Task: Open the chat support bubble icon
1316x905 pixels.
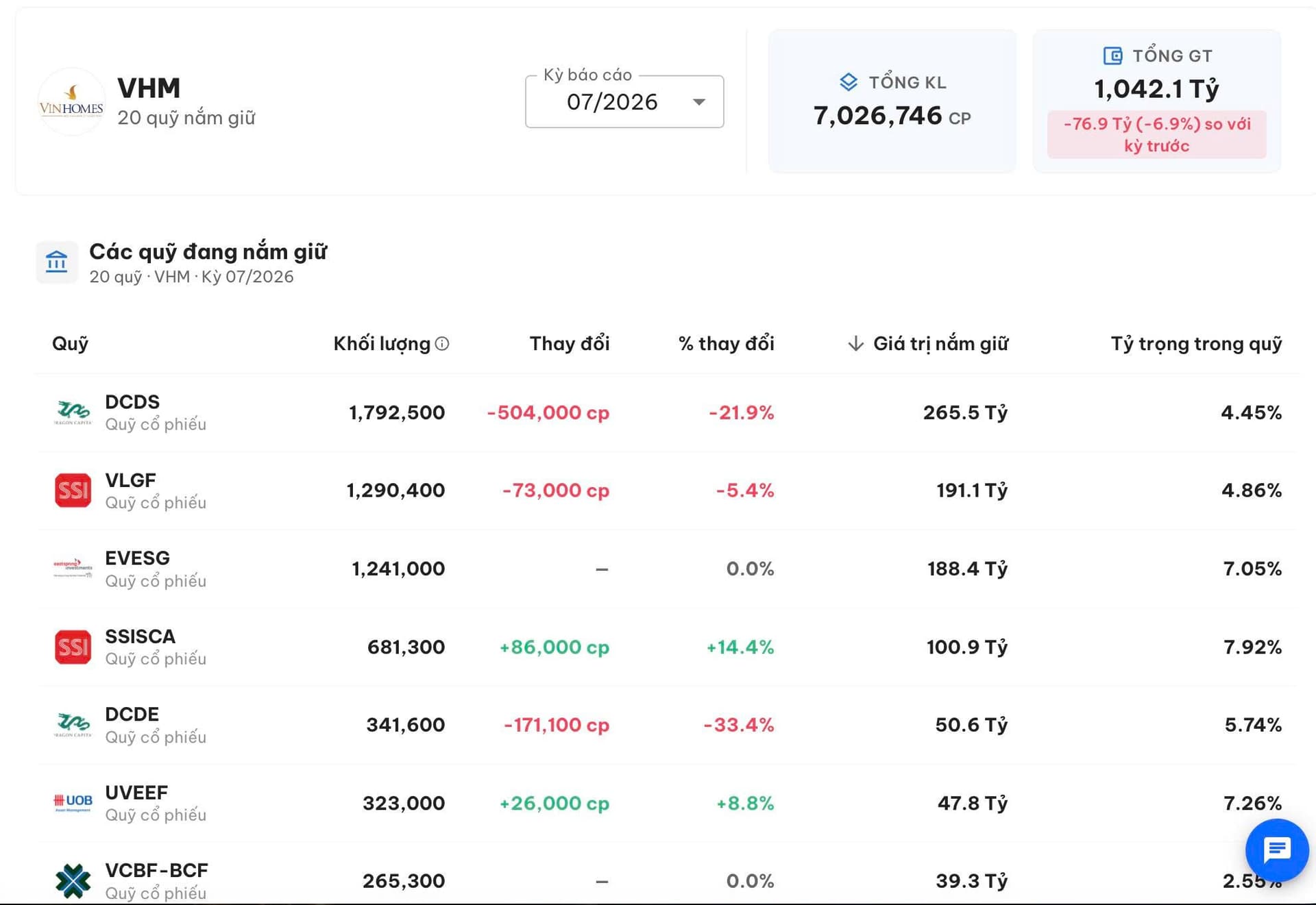Action: (x=1276, y=850)
